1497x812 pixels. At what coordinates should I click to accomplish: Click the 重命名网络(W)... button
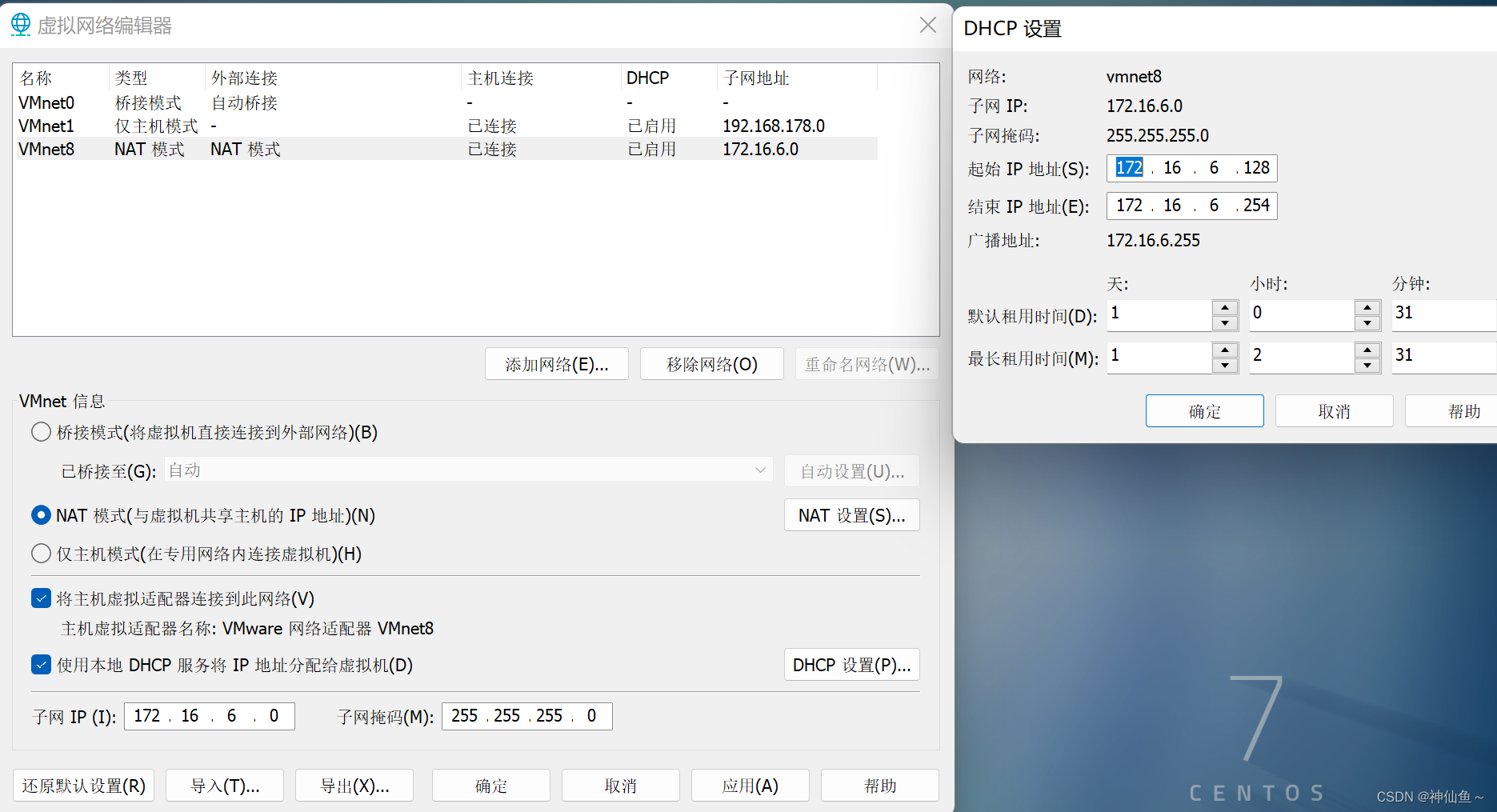[x=867, y=364]
